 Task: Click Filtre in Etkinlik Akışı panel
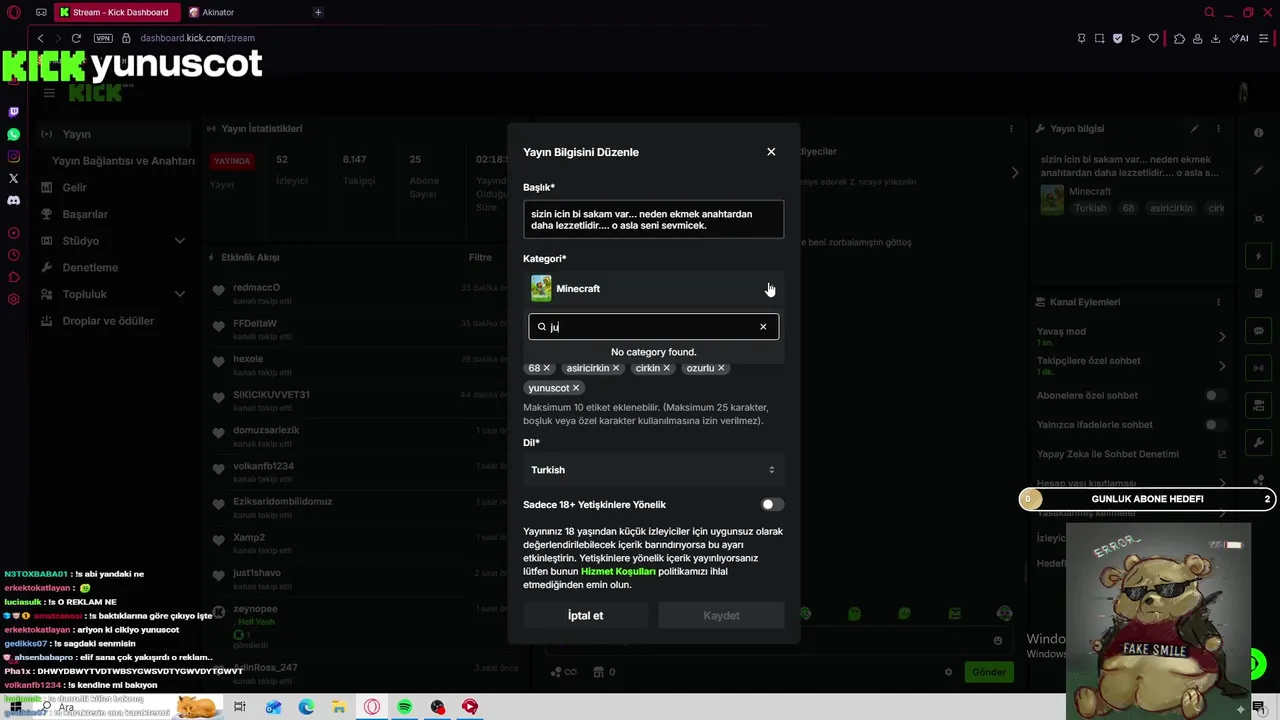480,257
